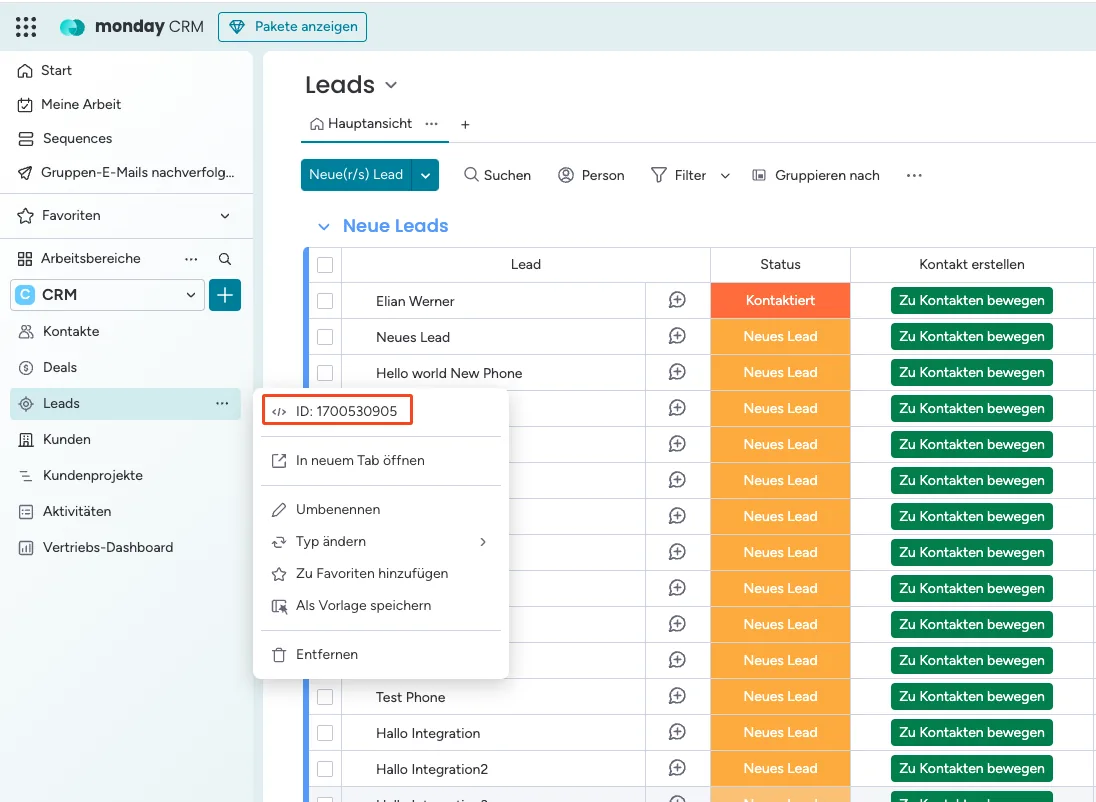This screenshot has height=802, width=1096.
Task: Choose In neuem Tab öffnen
Action: click(x=382, y=461)
